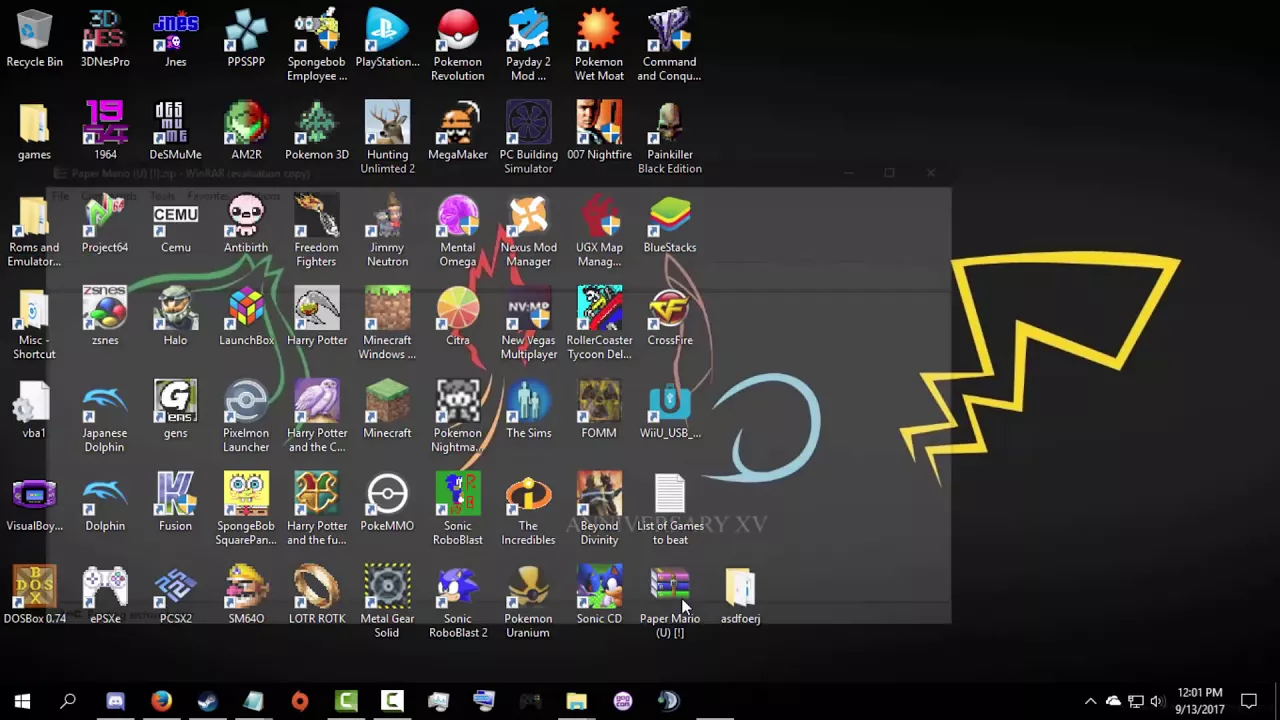This screenshot has width=1280, height=720.
Task: Launch the 3DNesPro shortcut
Action: 105,39
